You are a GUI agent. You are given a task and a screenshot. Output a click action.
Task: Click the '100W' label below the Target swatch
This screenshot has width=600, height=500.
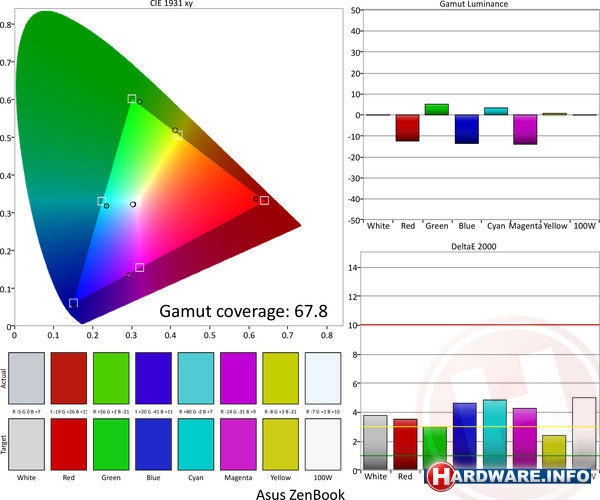click(323, 478)
